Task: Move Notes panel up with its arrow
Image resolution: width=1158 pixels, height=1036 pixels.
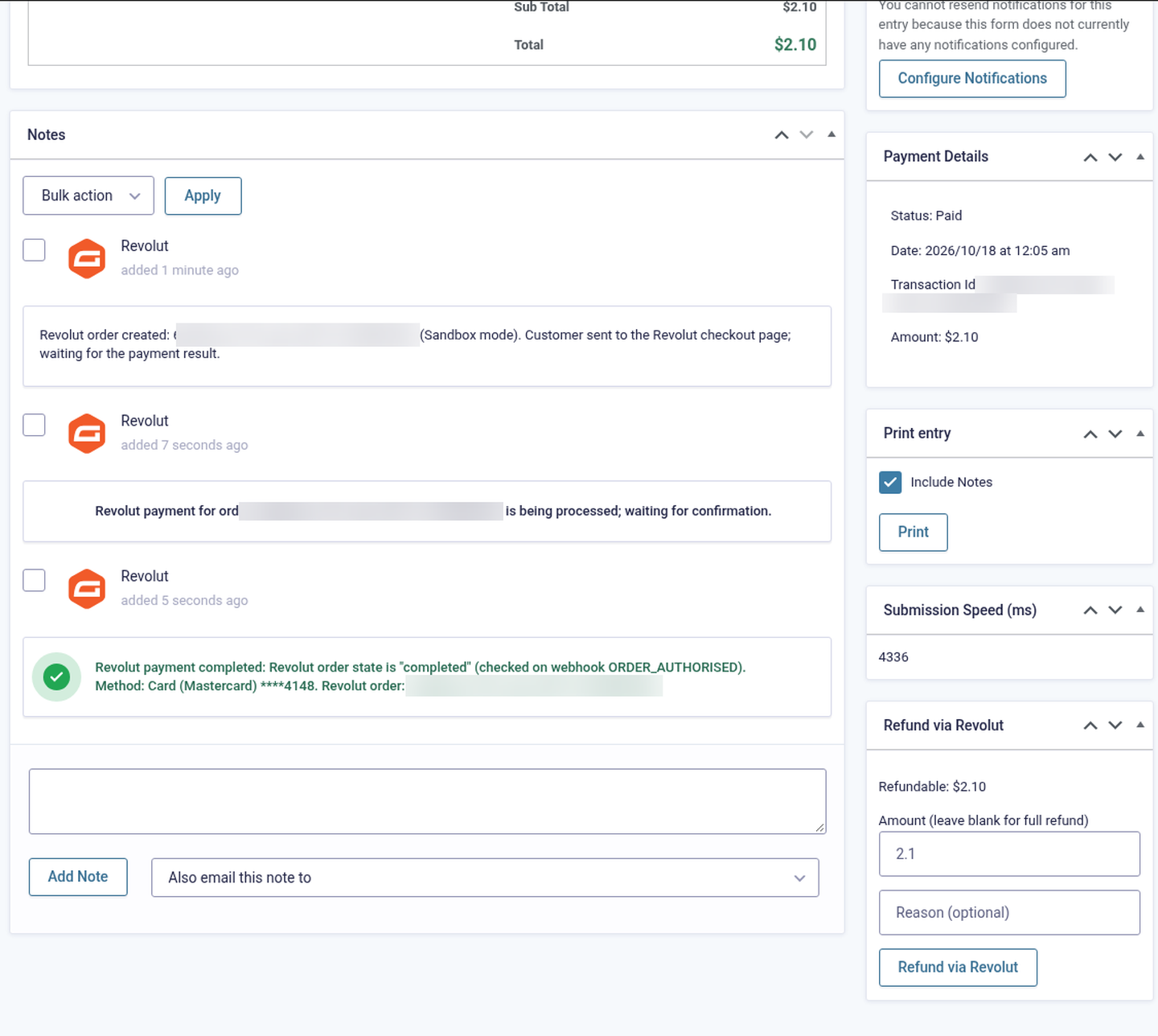Action: pos(781,135)
